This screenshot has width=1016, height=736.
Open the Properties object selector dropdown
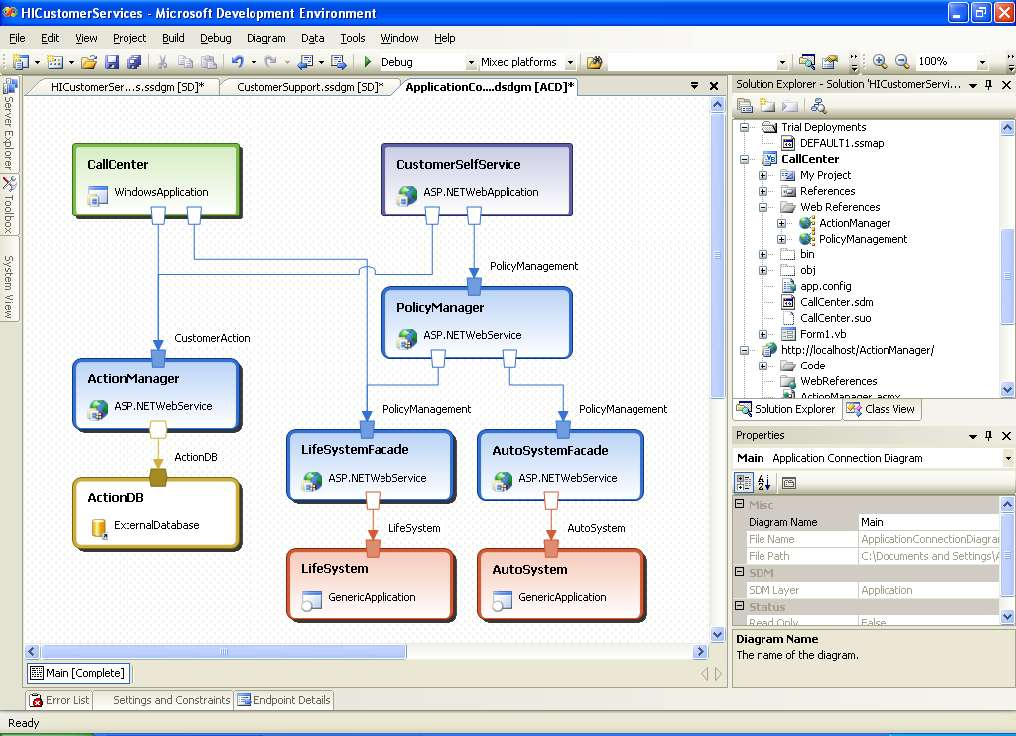coord(1008,459)
